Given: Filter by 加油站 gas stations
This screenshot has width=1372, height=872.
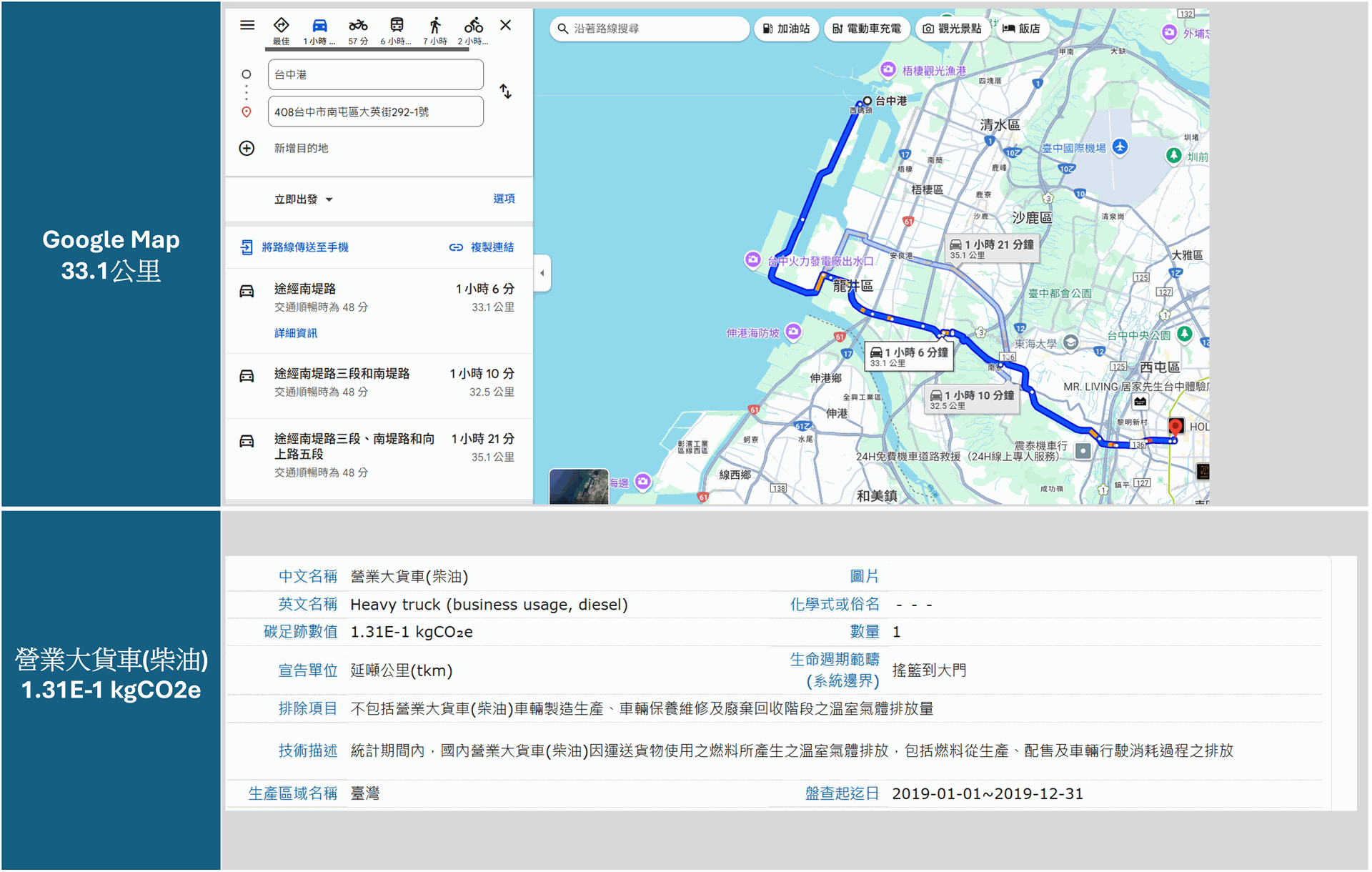Looking at the screenshot, I should (x=786, y=29).
